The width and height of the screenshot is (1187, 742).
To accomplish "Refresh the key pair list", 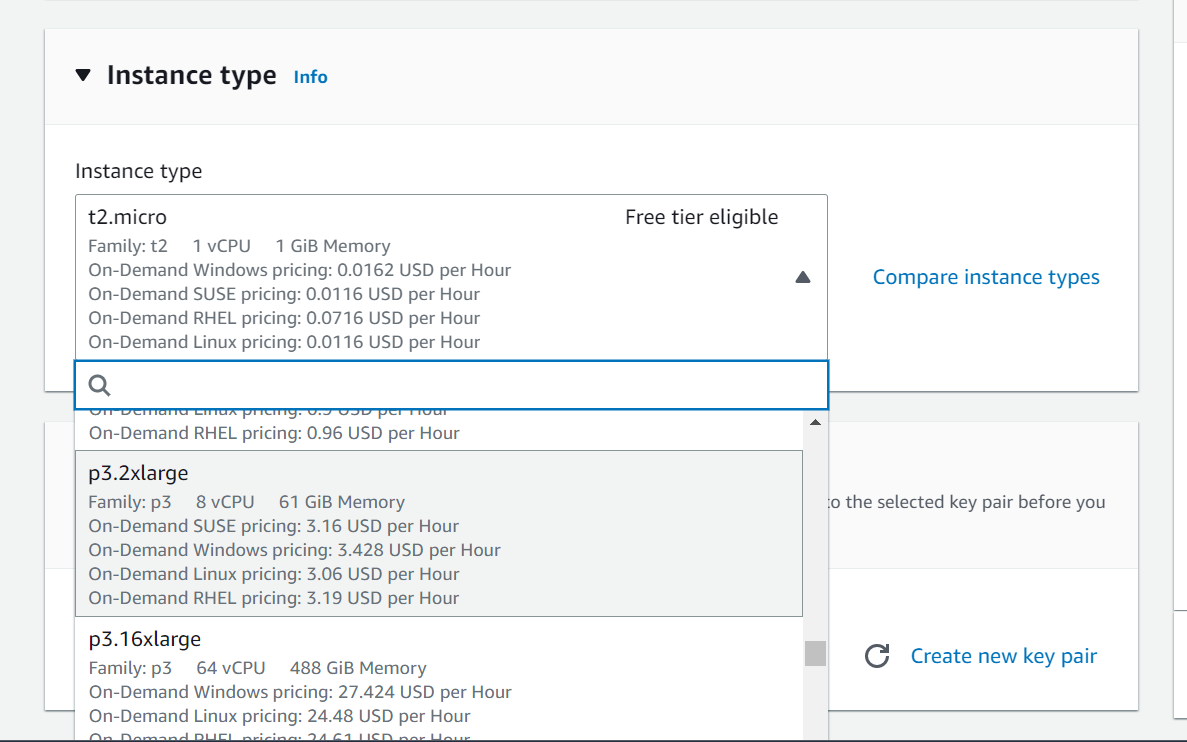I will (877, 656).
